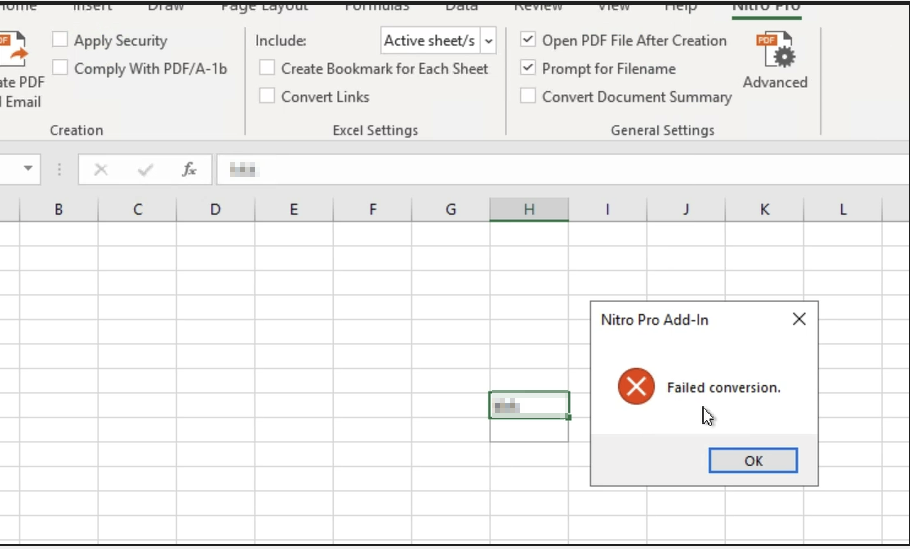Tick Comply With PDF/A-1b checkbox

pyautogui.click(x=60, y=67)
